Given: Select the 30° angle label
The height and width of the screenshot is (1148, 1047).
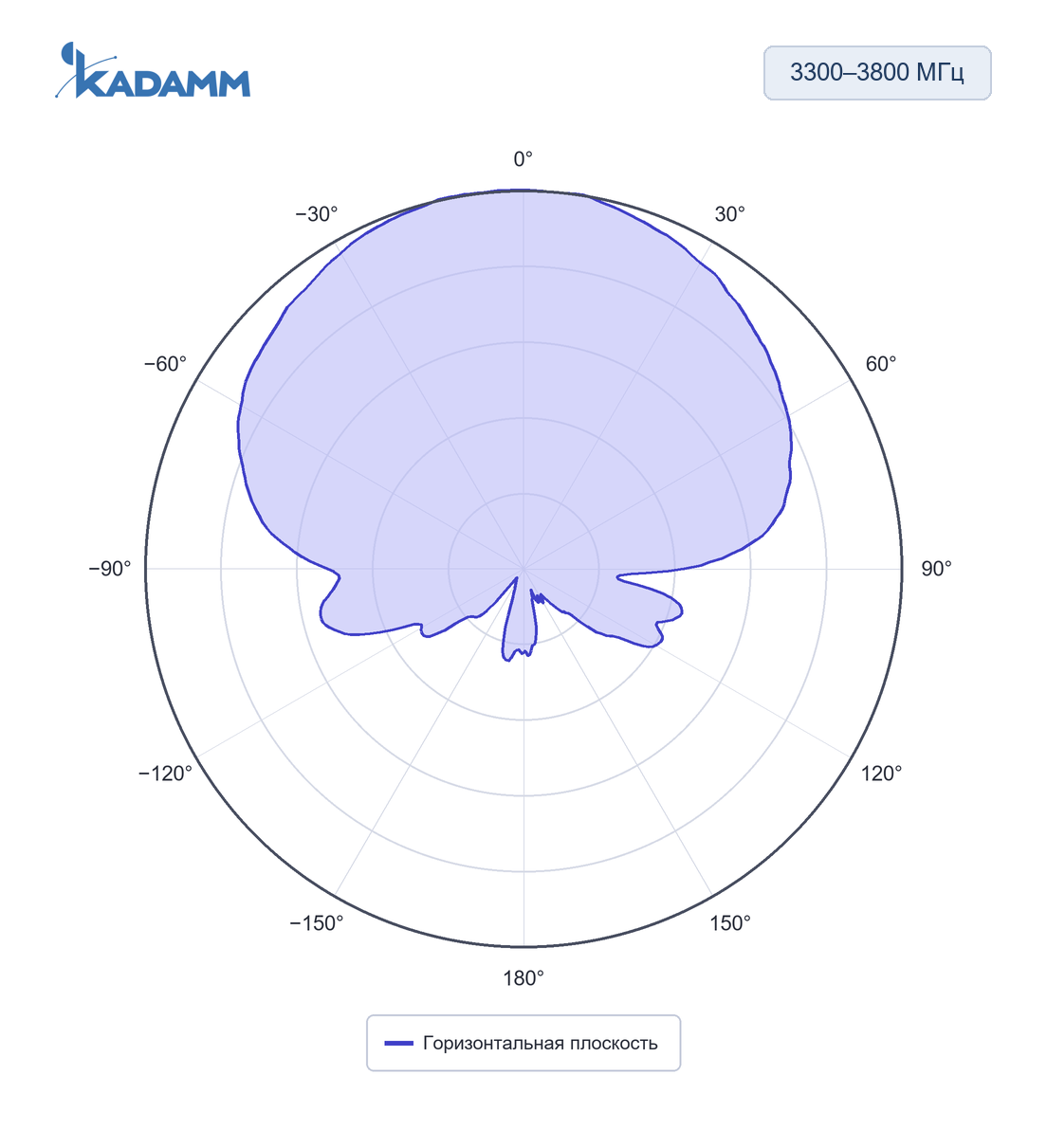Looking at the screenshot, I should pos(730,214).
